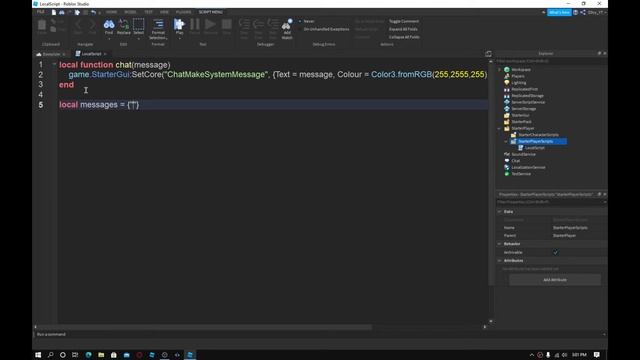Screen dimensions: 640x360
Task: Select the LocalScript document tab
Action: click(x=91, y=54)
